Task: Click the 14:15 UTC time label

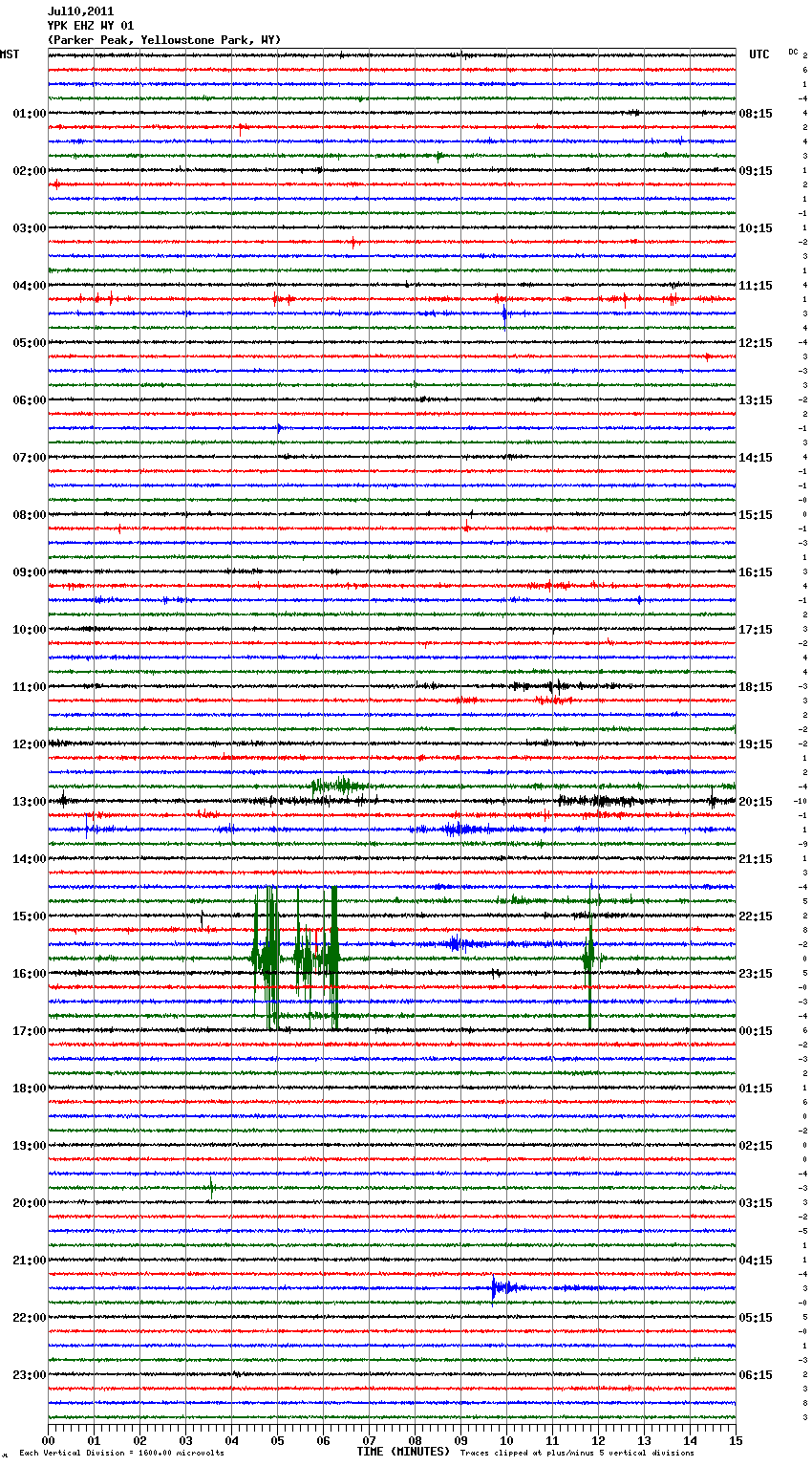Action: point(756,458)
